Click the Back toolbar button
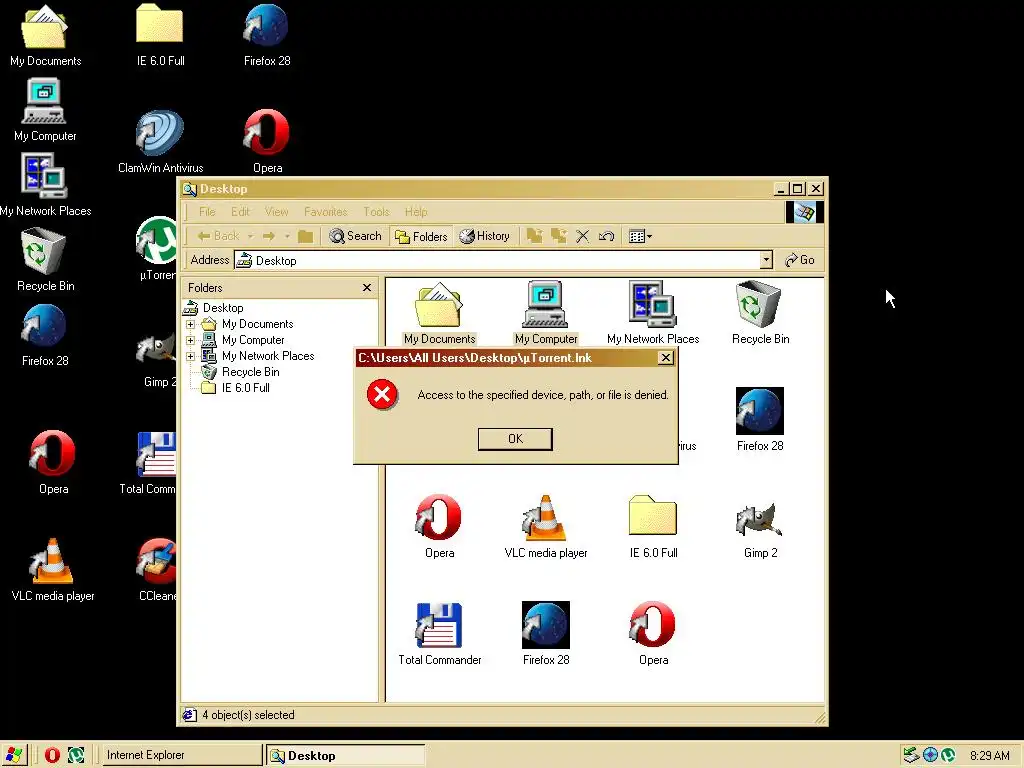The height and width of the screenshot is (768, 1024). 219,236
